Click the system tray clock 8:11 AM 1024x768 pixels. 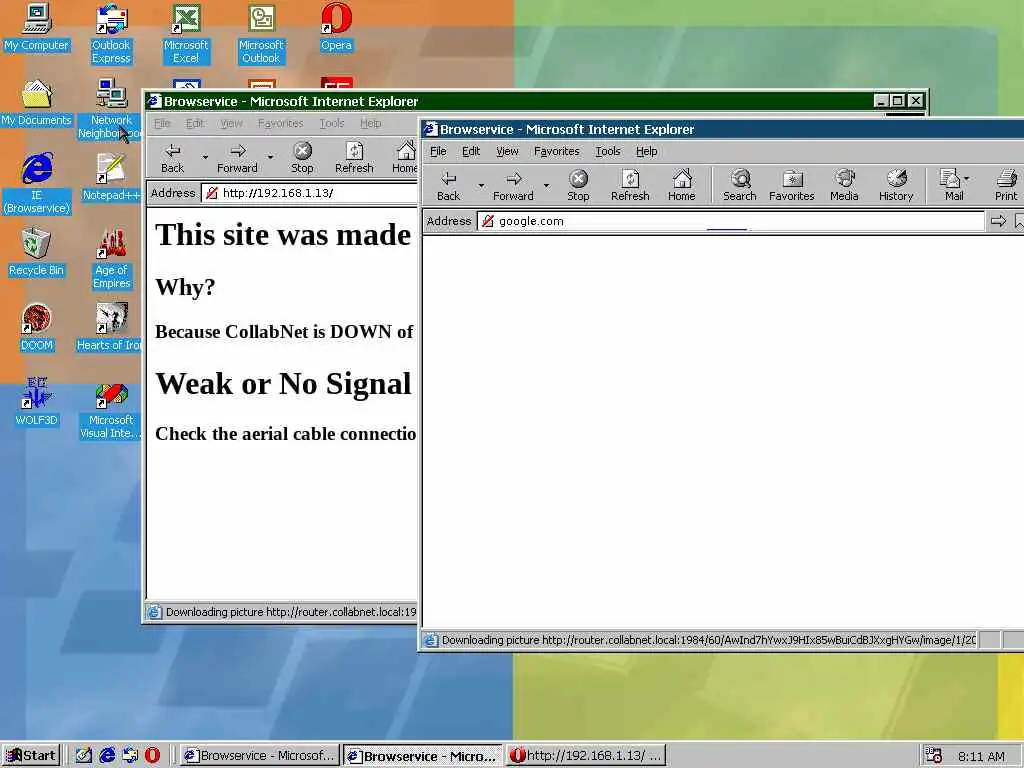tap(981, 756)
